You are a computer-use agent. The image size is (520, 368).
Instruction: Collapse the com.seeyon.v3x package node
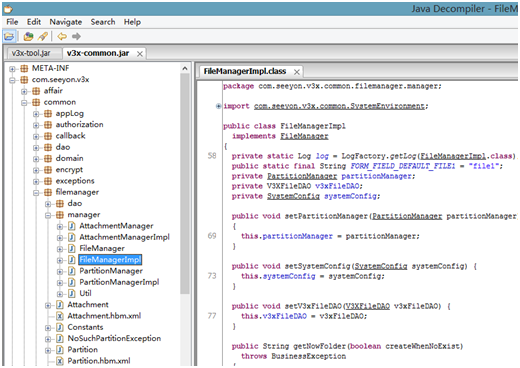coord(12,80)
